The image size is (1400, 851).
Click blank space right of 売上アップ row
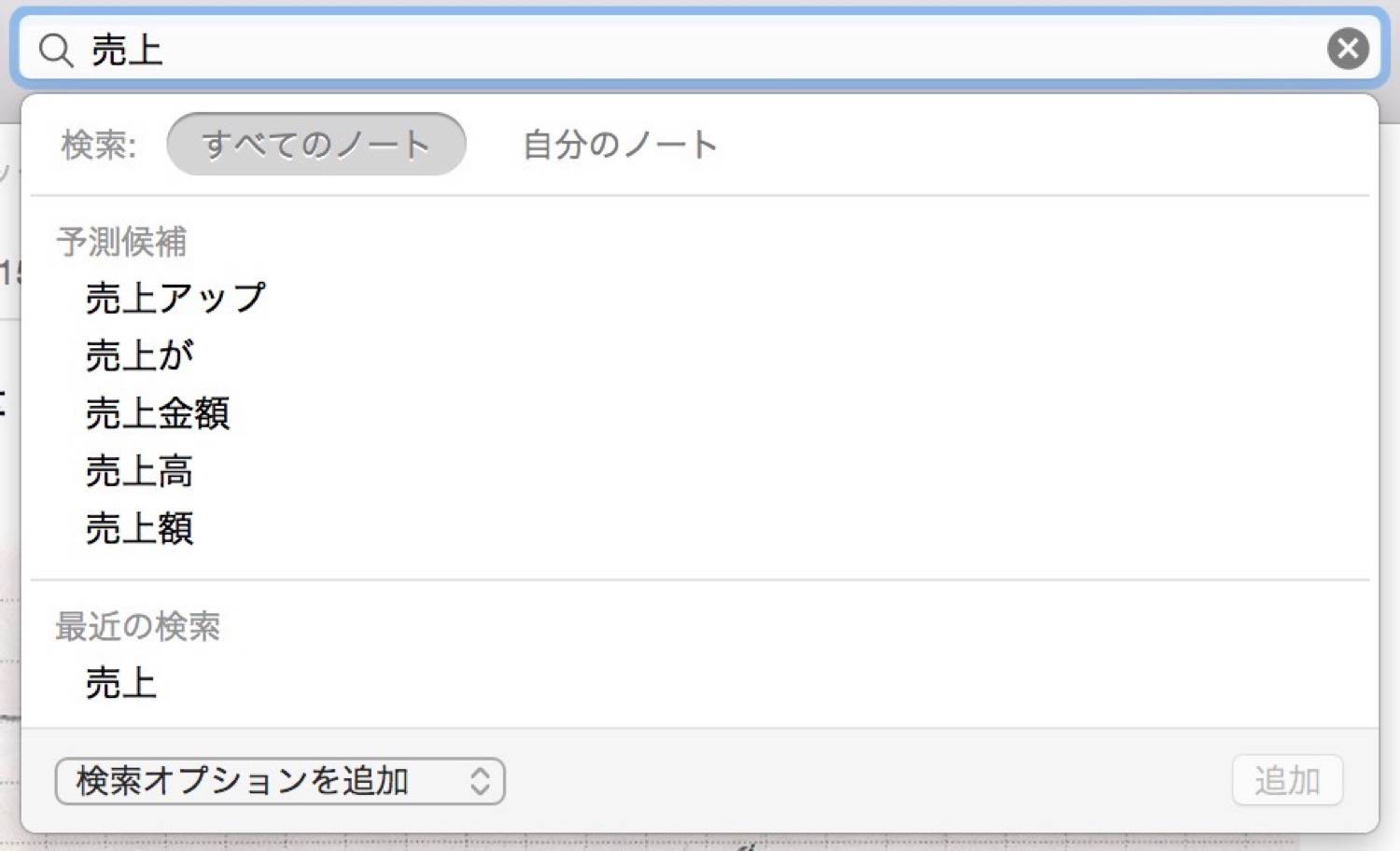(812, 298)
